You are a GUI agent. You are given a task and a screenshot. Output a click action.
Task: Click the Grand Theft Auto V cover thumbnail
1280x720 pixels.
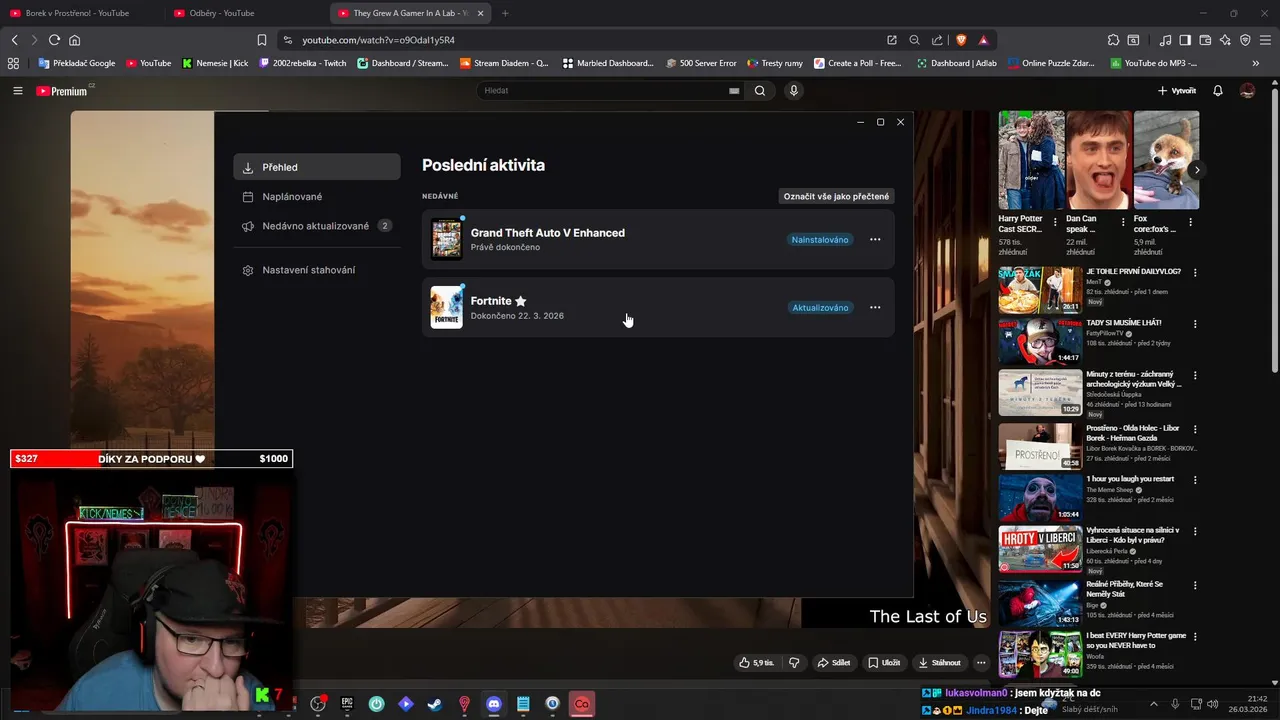tap(446, 240)
